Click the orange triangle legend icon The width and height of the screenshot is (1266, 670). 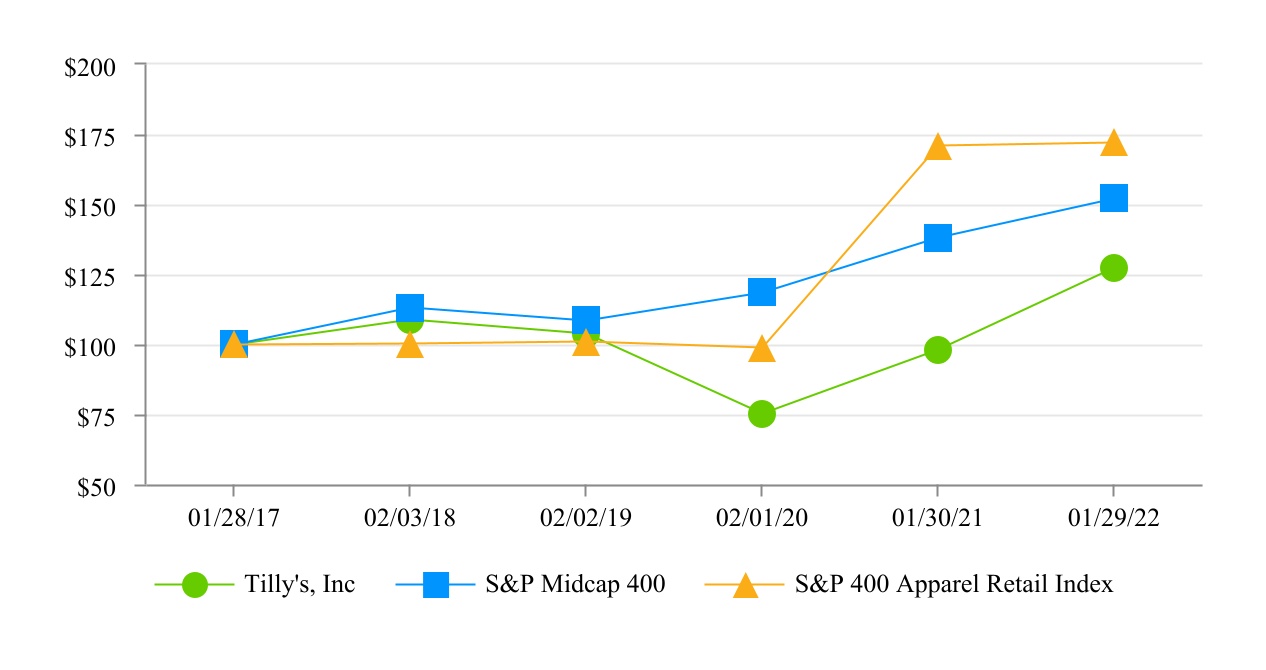click(745, 586)
